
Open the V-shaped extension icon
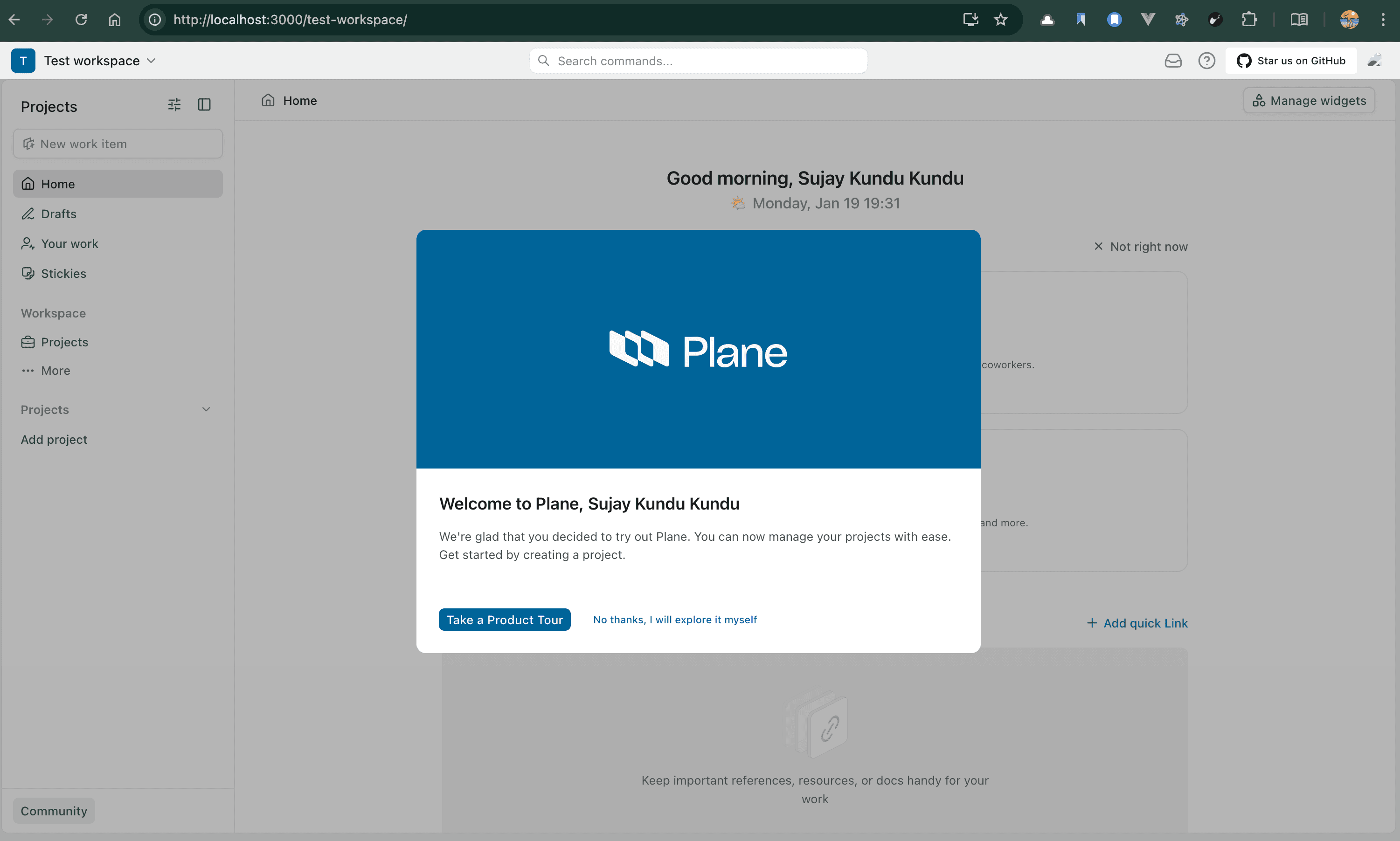tap(1148, 20)
